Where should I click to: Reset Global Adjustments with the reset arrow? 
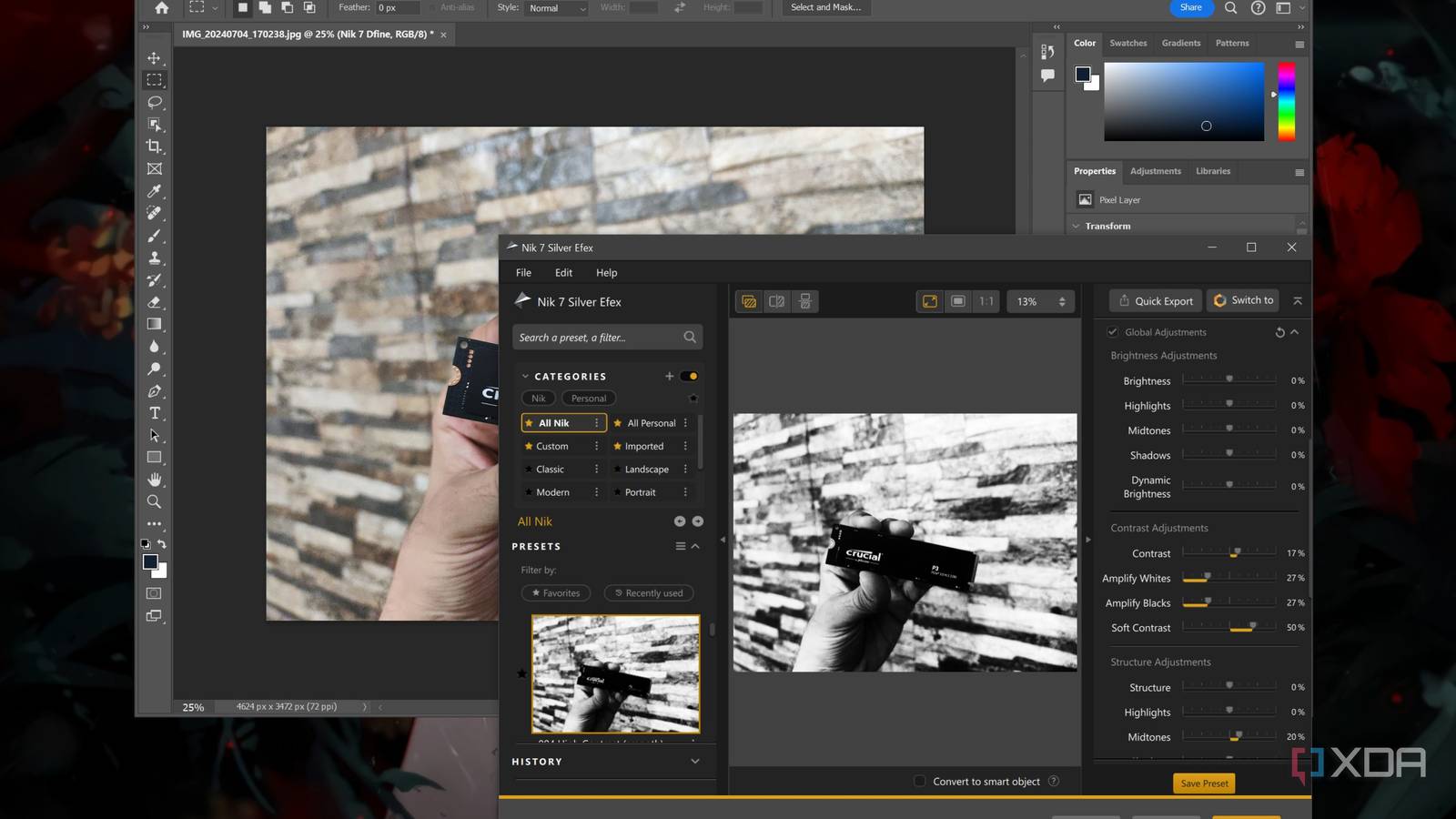(x=1279, y=332)
